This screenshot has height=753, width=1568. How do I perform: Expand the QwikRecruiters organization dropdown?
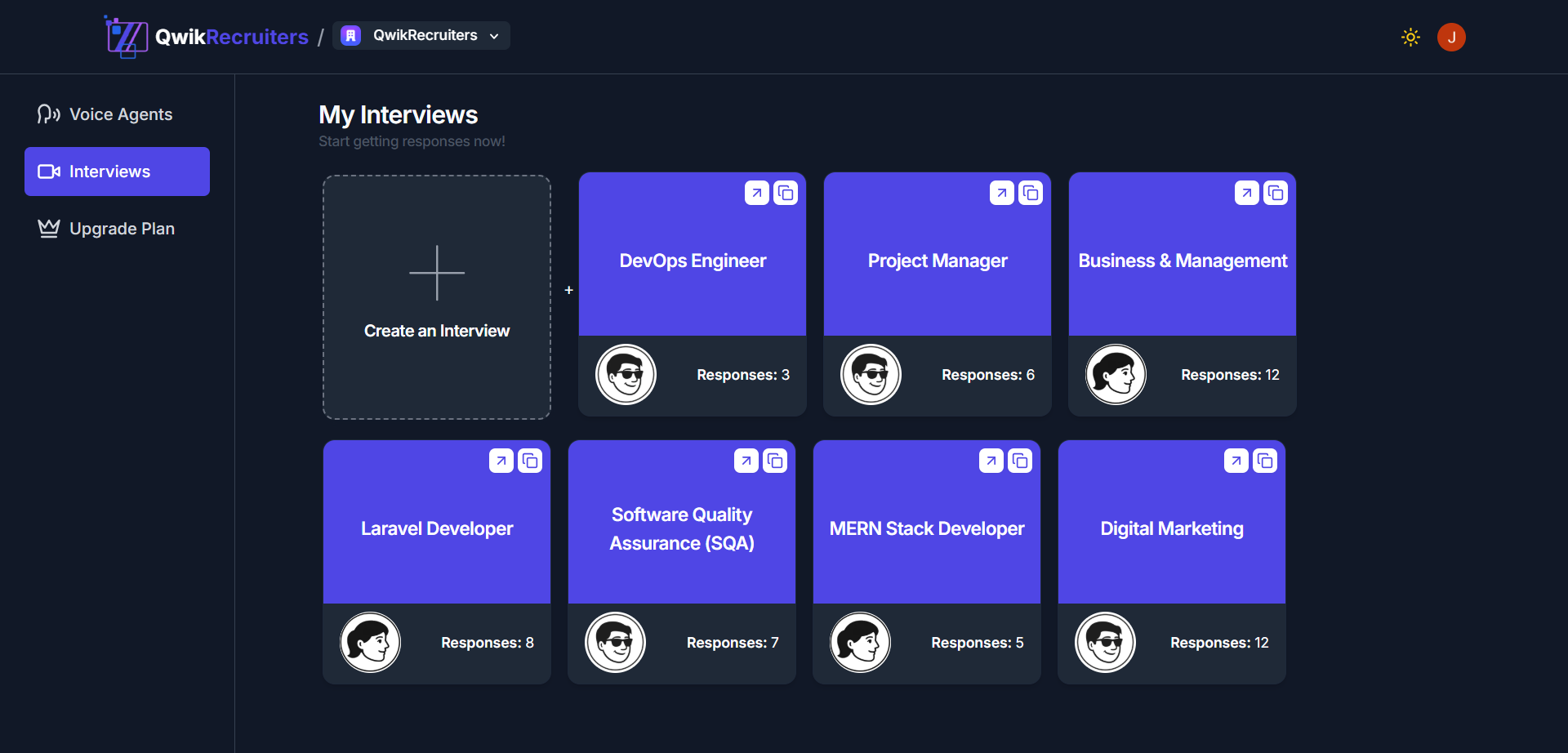[421, 36]
